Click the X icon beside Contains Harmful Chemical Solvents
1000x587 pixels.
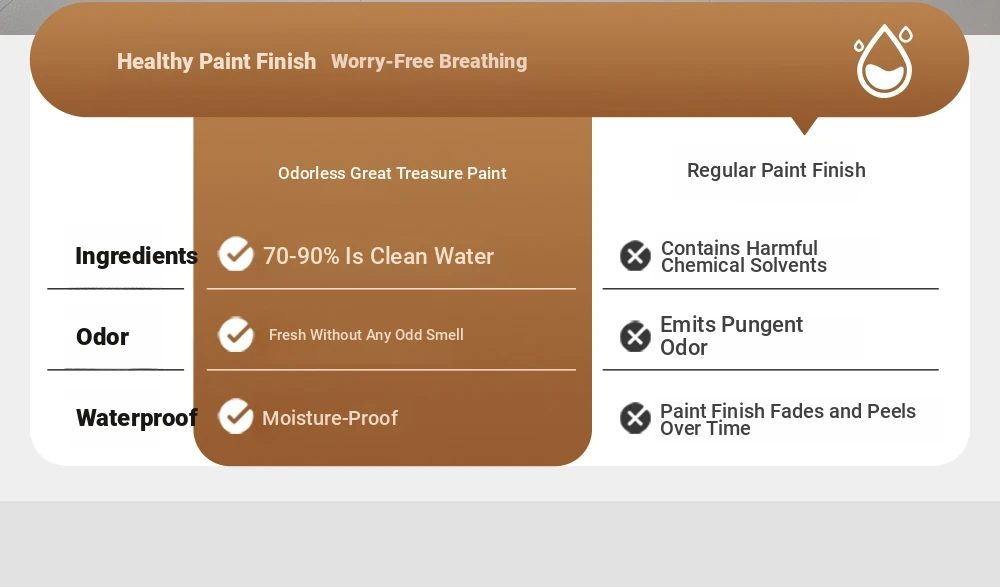pos(635,256)
